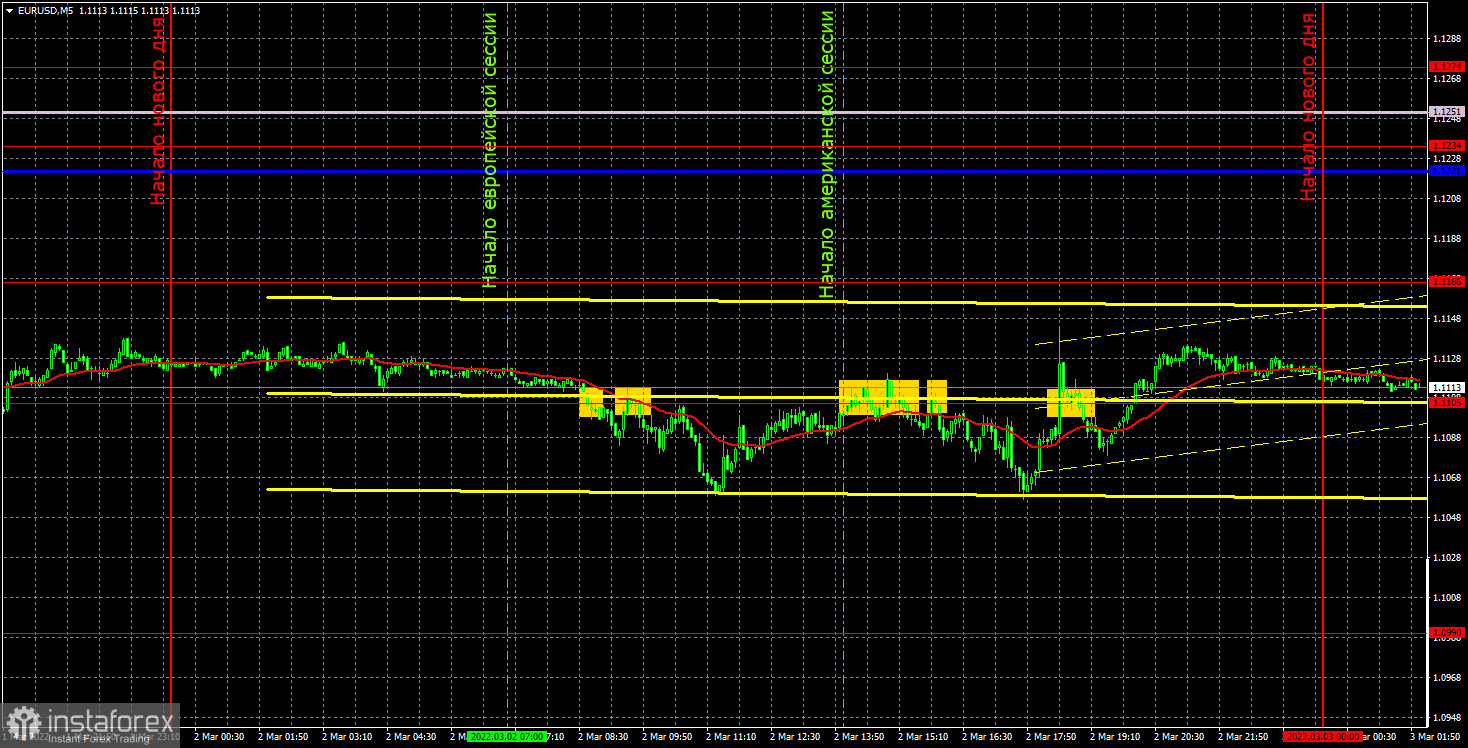1468x748 pixels.
Task: Click '2 Mar 01:50' on the time axis
Action: coord(283,736)
